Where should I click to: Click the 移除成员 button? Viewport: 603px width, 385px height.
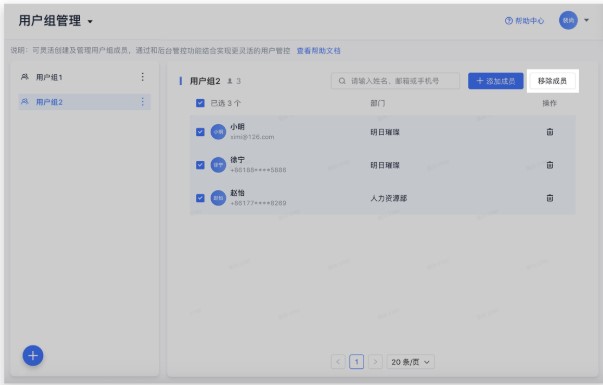(552, 81)
